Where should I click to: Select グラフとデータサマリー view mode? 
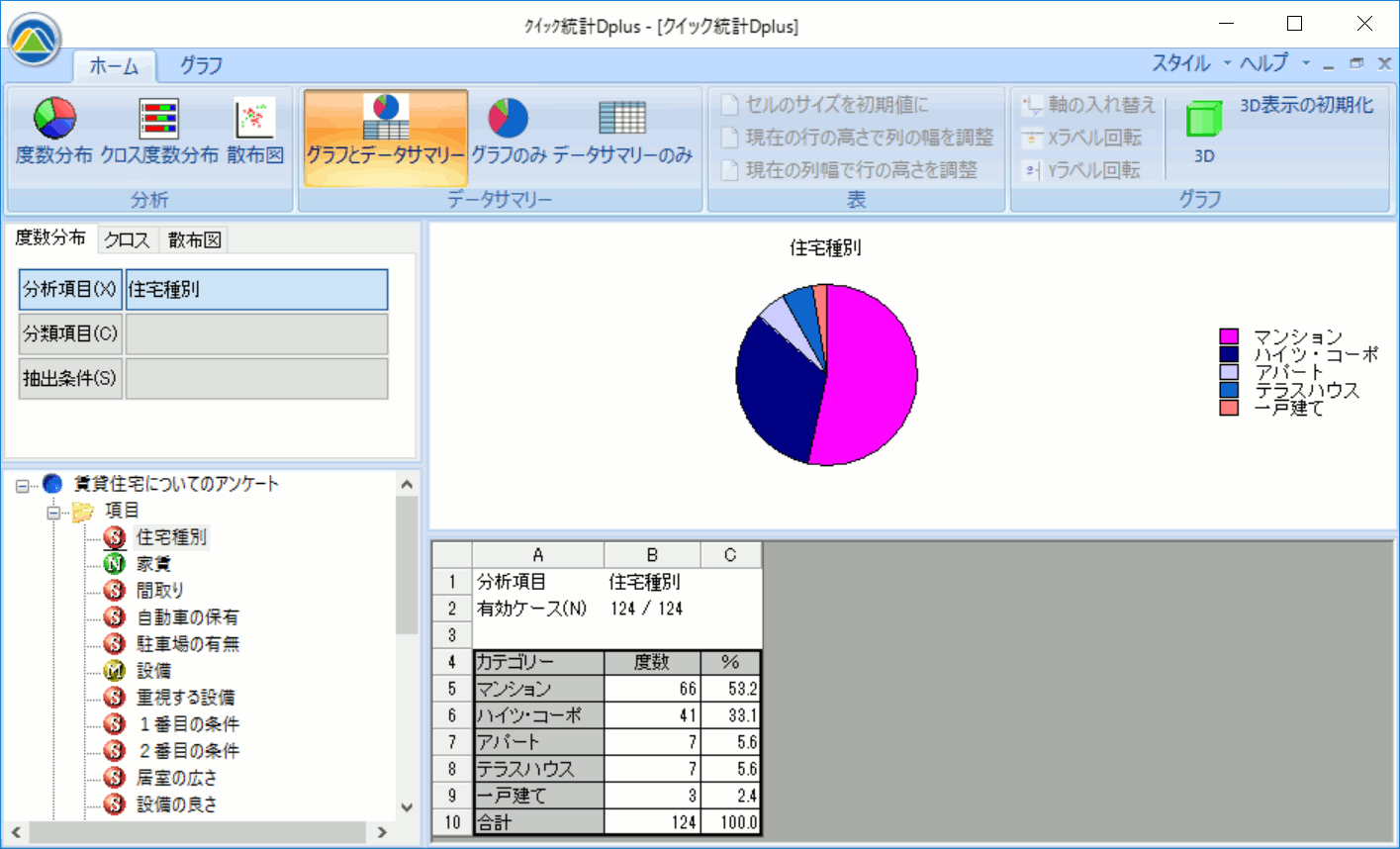386,139
